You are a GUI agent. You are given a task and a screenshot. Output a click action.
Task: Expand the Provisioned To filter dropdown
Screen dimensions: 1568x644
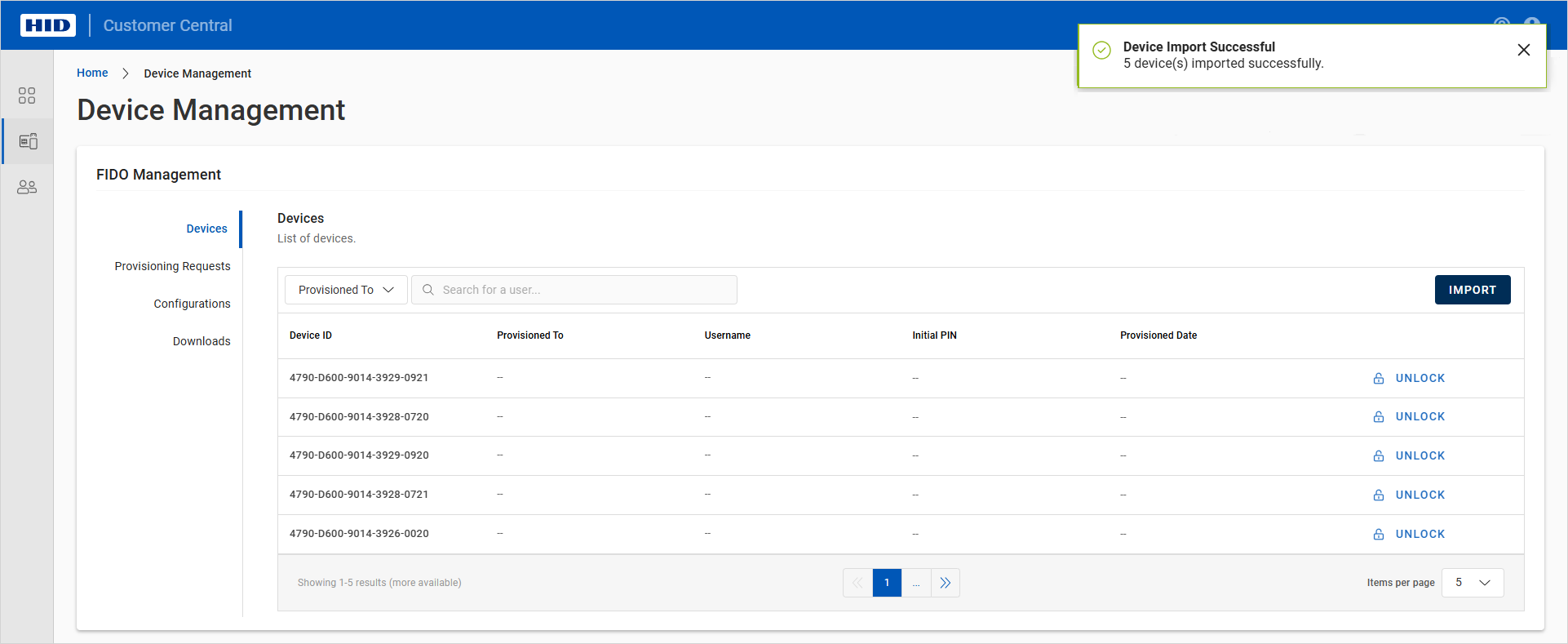346,290
